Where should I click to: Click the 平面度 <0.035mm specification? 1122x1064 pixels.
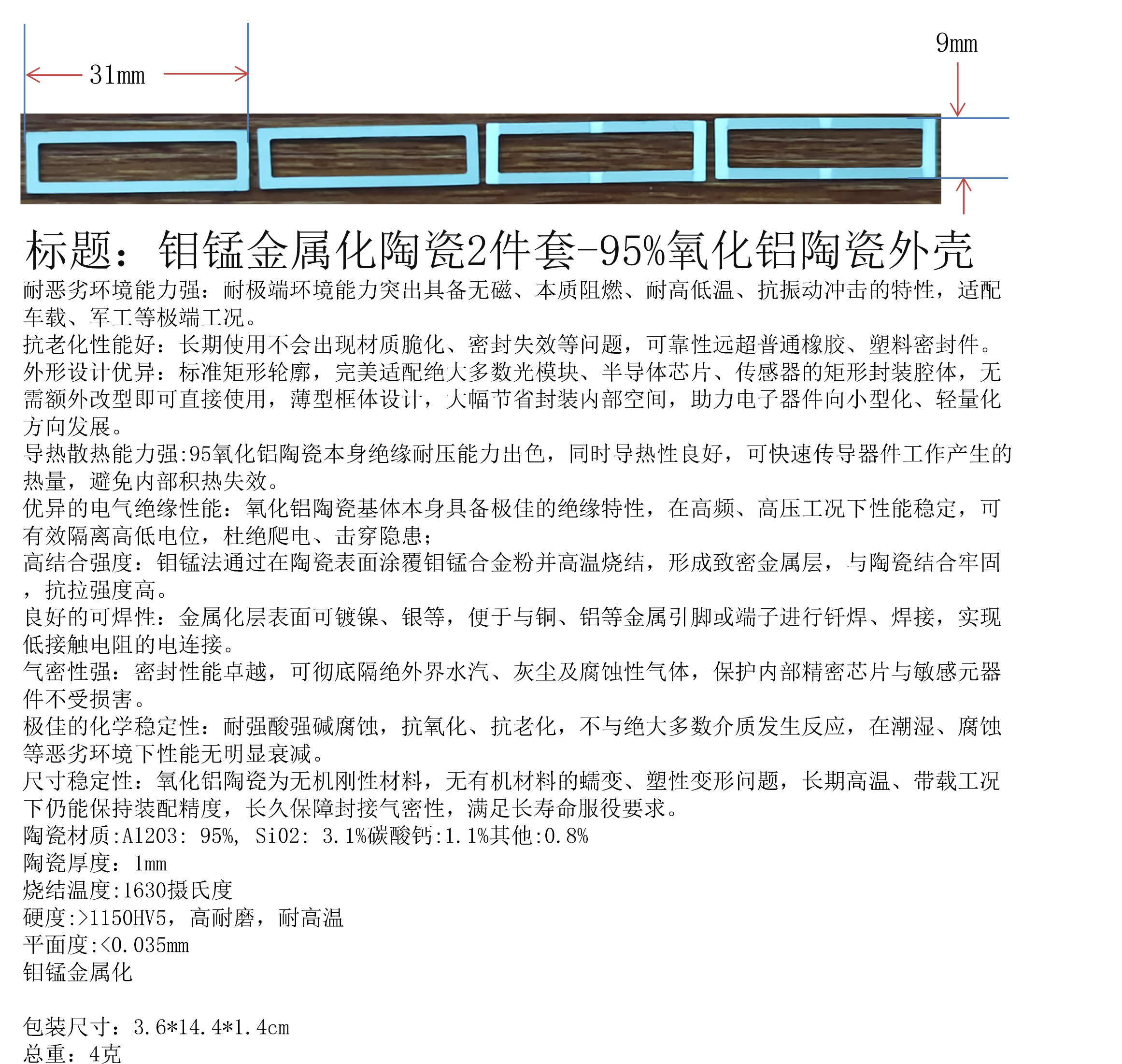click(106, 944)
